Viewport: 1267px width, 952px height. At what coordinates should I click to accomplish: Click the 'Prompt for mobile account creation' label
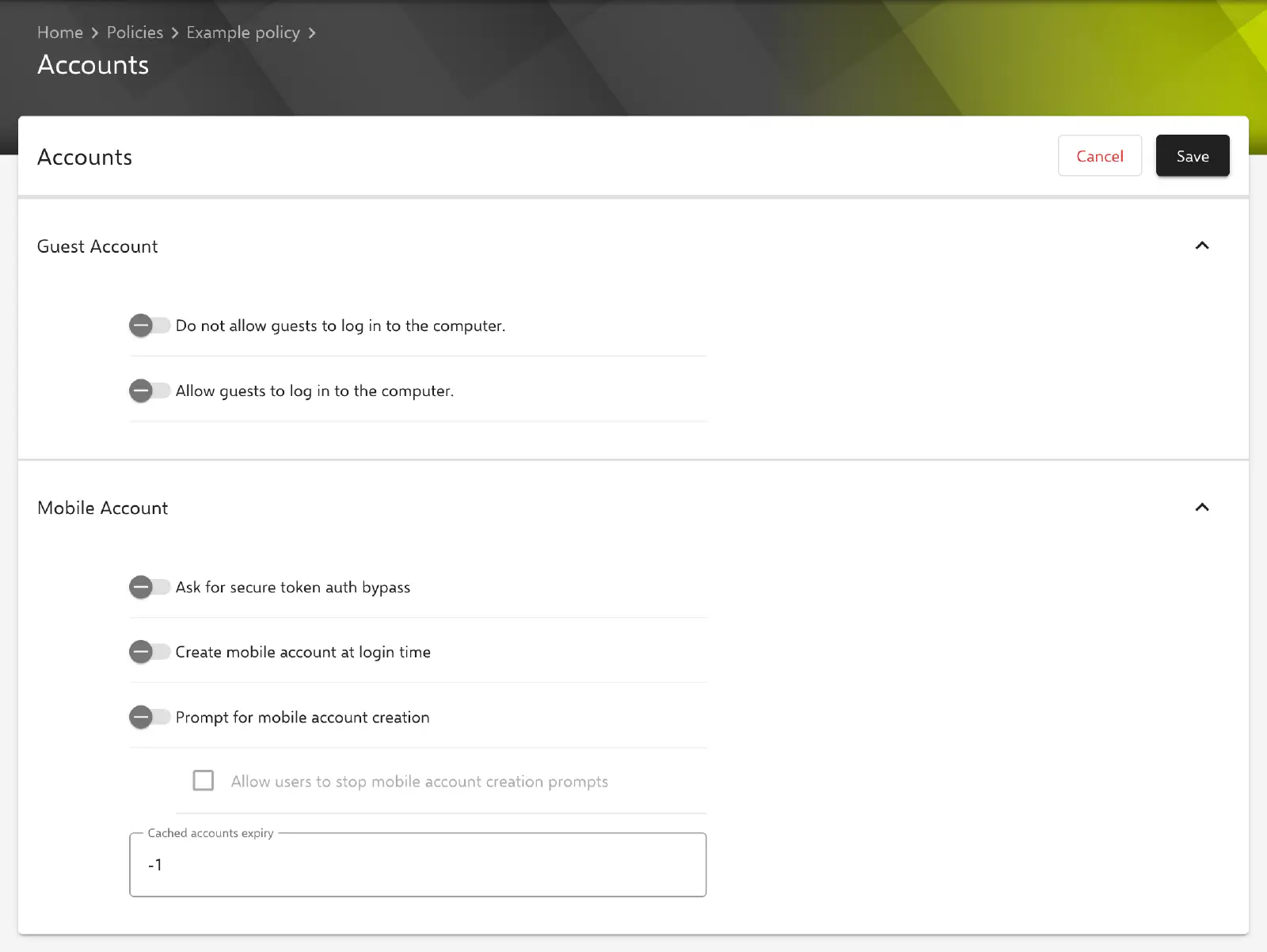302,717
